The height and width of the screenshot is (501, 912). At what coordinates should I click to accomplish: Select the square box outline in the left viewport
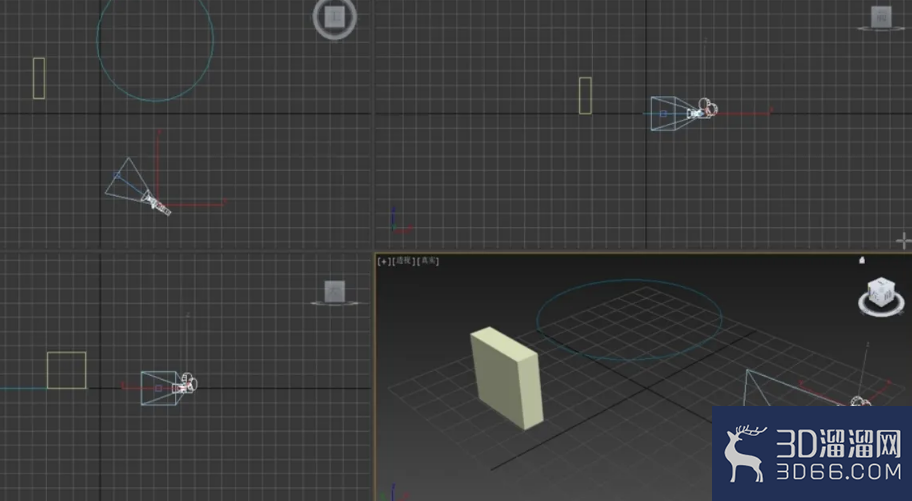66,370
